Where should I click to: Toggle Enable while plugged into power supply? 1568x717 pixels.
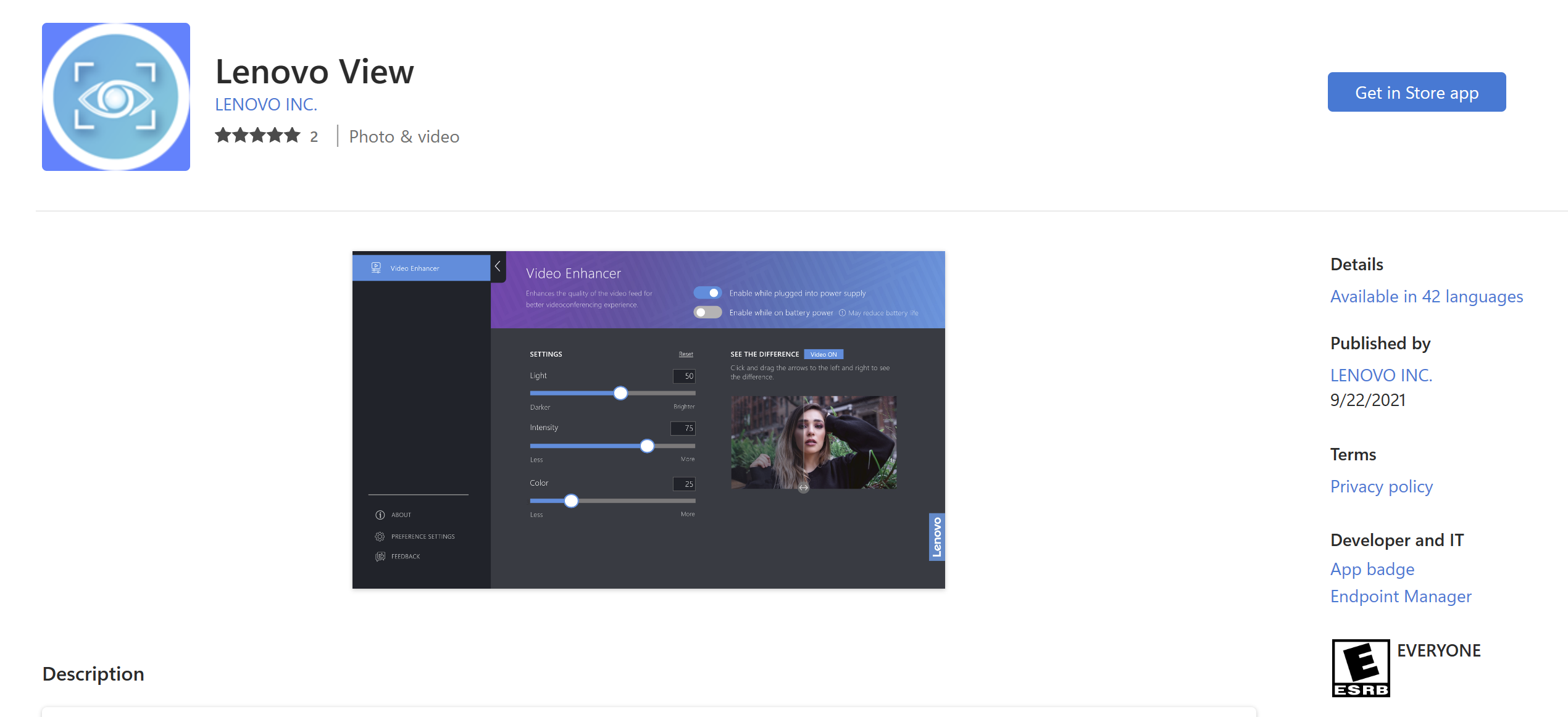pos(707,293)
